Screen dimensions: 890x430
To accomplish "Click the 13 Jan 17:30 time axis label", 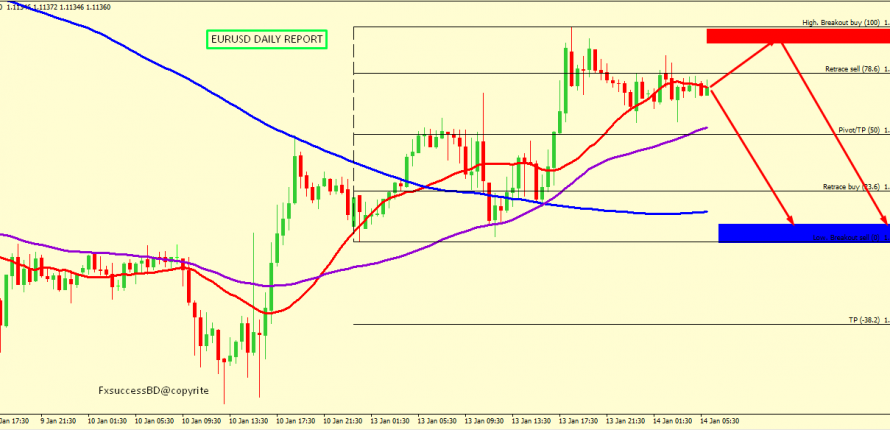I will [x=581, y=421].
